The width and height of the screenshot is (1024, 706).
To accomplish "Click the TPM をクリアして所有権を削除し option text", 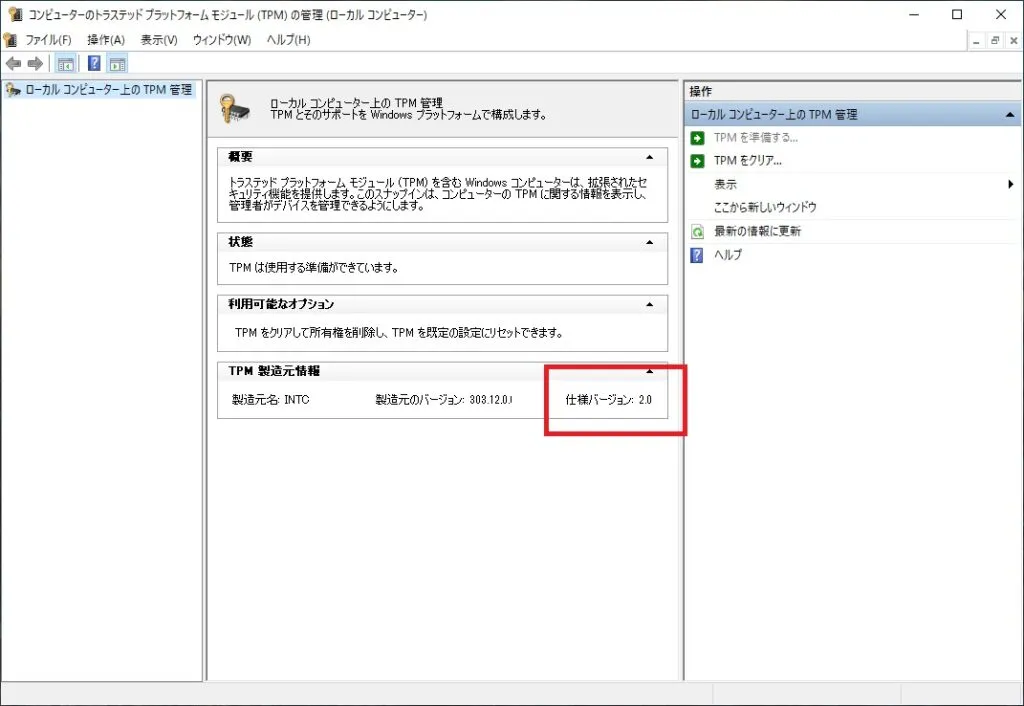I will click(398, 333).
